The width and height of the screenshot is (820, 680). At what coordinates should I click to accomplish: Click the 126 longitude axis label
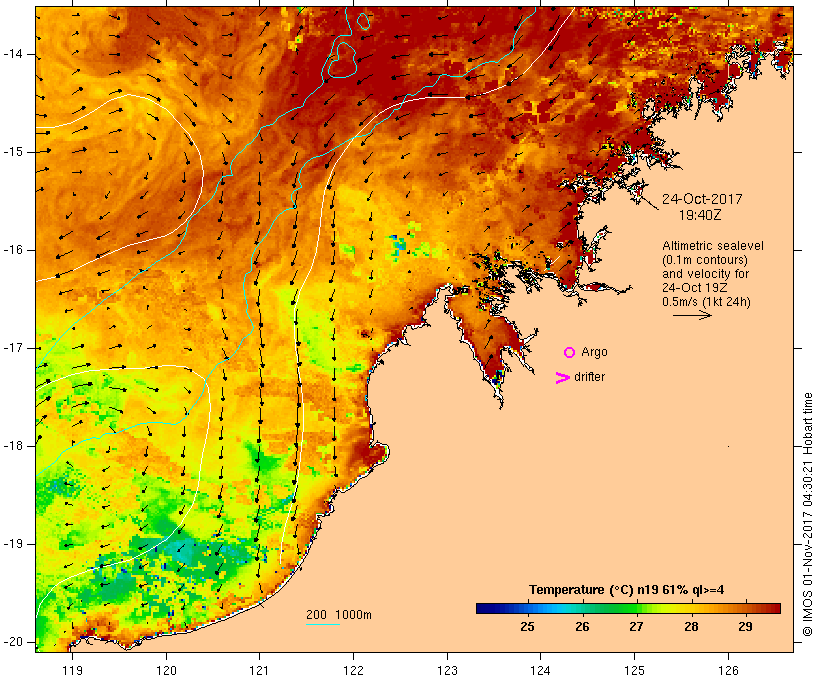(x=728, y=670)
